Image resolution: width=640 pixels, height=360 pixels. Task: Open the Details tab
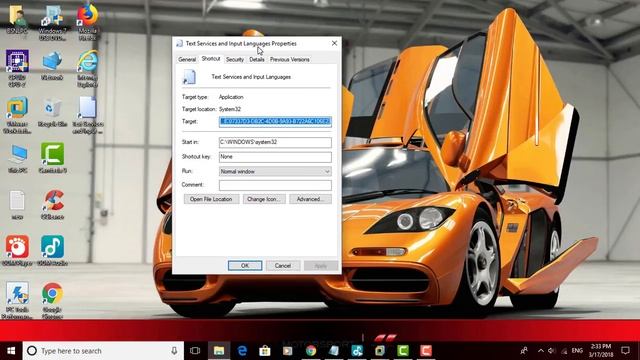(x=257, y=60)
